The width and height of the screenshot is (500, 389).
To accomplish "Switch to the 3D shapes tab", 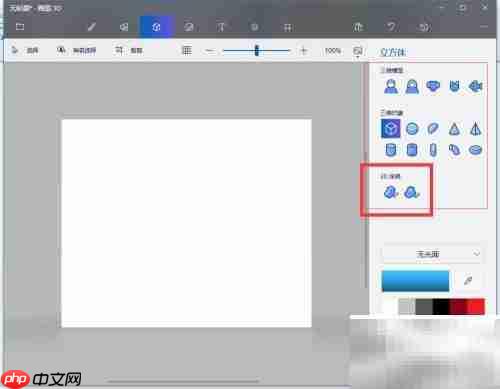I will [x=156, y=27].
